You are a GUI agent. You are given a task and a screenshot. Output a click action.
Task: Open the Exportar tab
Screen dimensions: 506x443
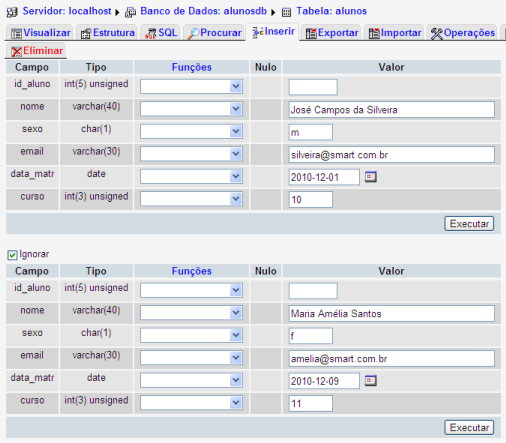pos(332,33)
